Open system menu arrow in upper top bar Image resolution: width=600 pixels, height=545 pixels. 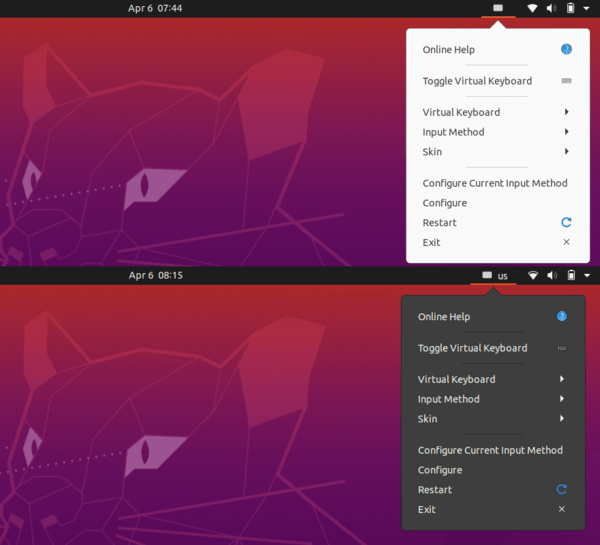click(586, 8)
